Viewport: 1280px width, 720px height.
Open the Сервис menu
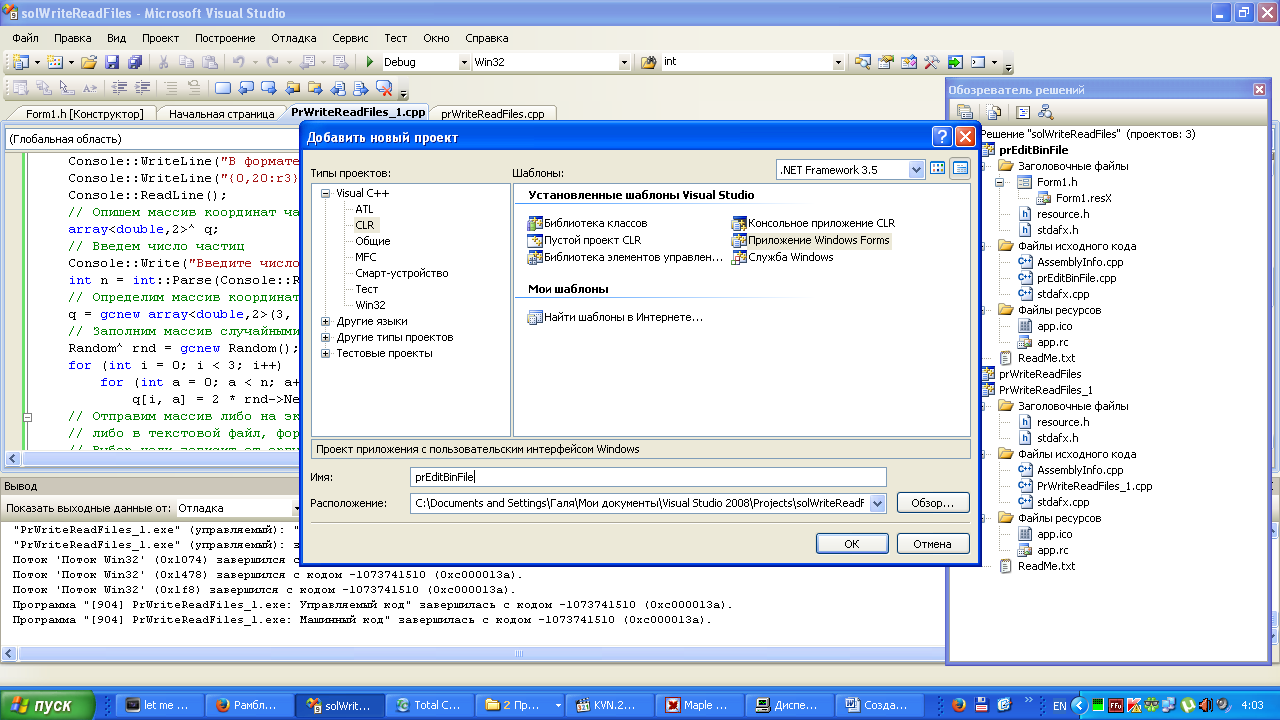coord(350,38)
